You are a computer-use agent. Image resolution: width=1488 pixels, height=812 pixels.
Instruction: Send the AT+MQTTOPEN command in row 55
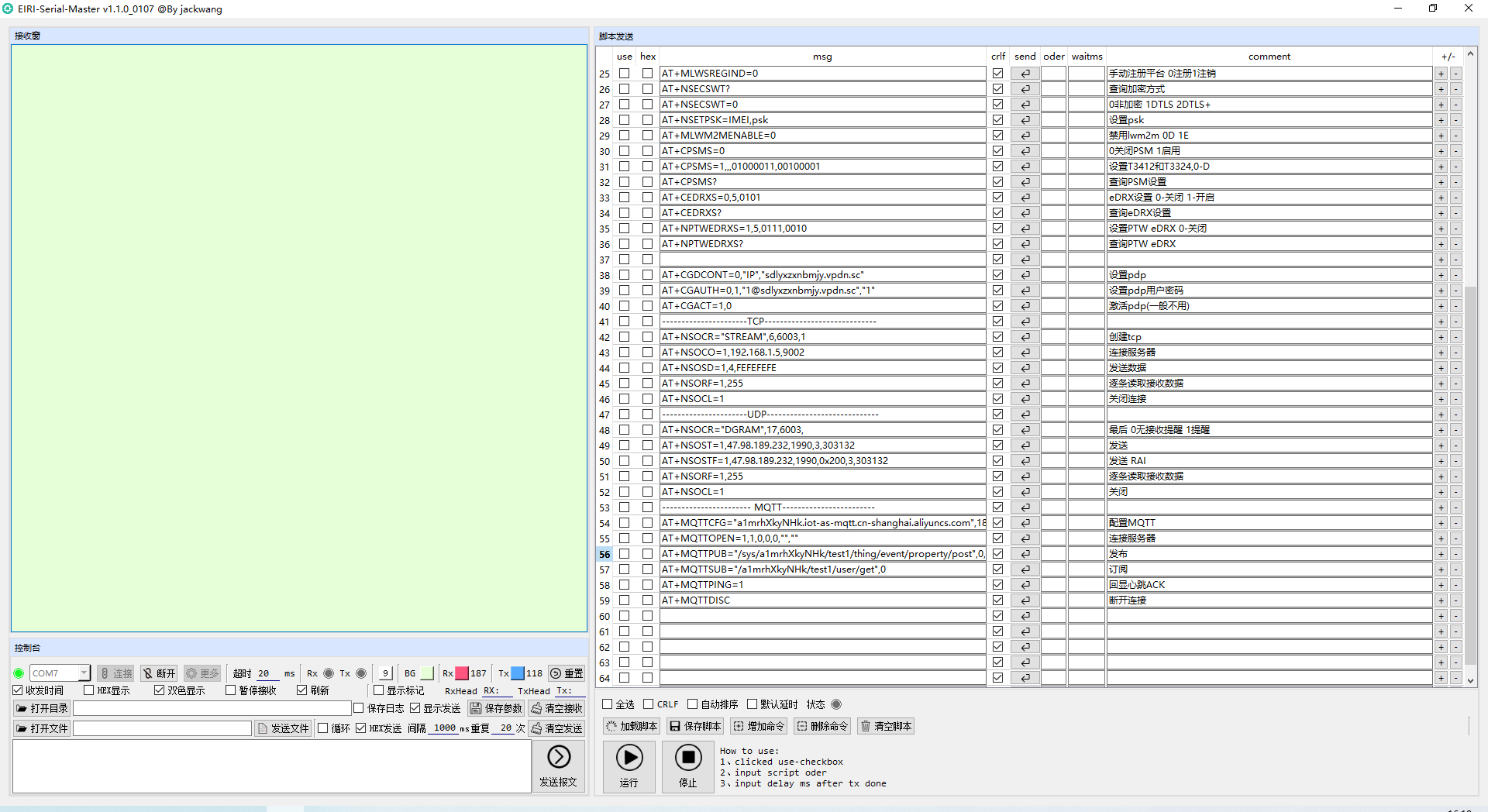click(1025, 538)
